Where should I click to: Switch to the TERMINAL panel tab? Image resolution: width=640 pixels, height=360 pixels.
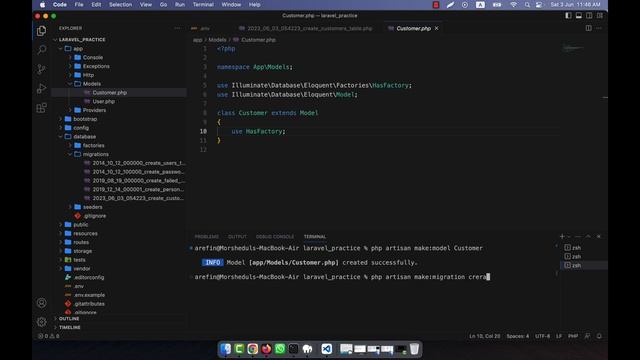315,237
